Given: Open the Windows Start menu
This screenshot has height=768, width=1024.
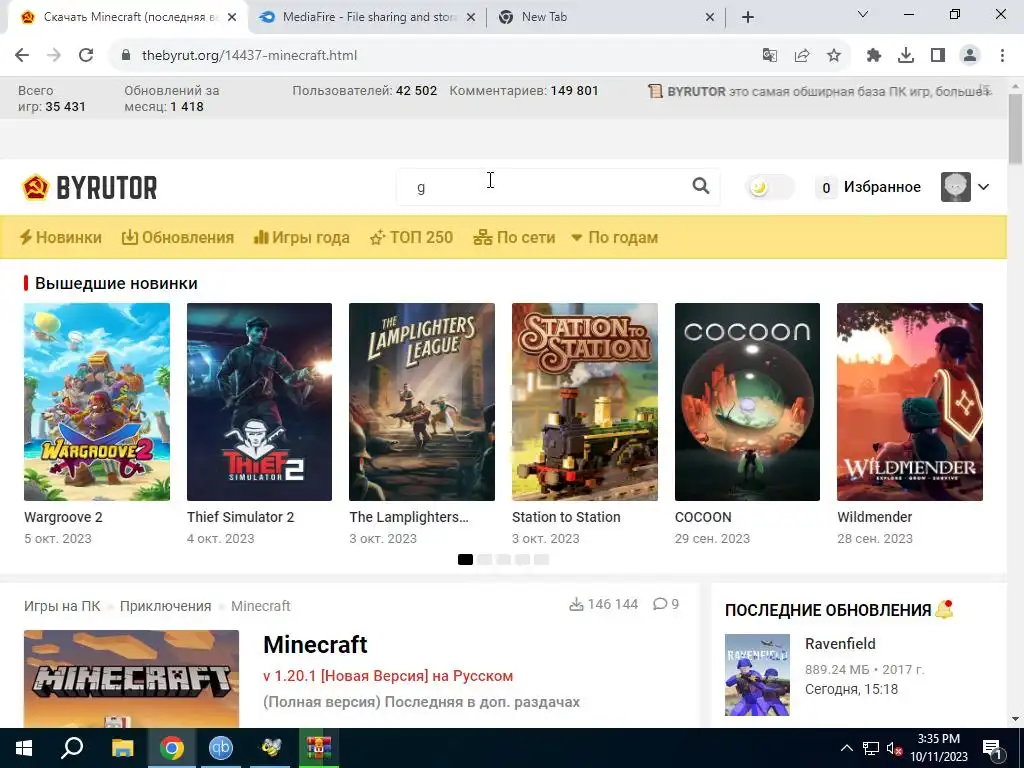Looking at the screenshot, I should 24,748.
